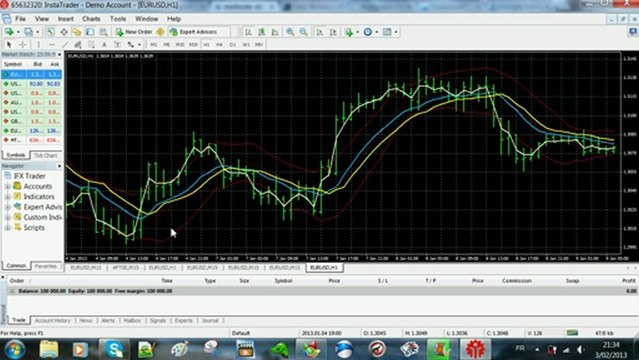Zoom out on the chart

tap(304, 32)
